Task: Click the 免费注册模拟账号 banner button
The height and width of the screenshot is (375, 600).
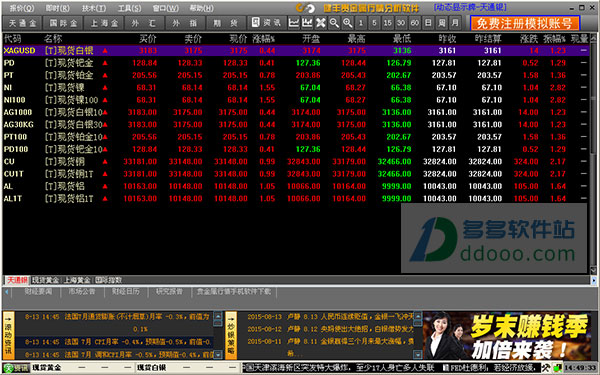Action: [525, 23]
